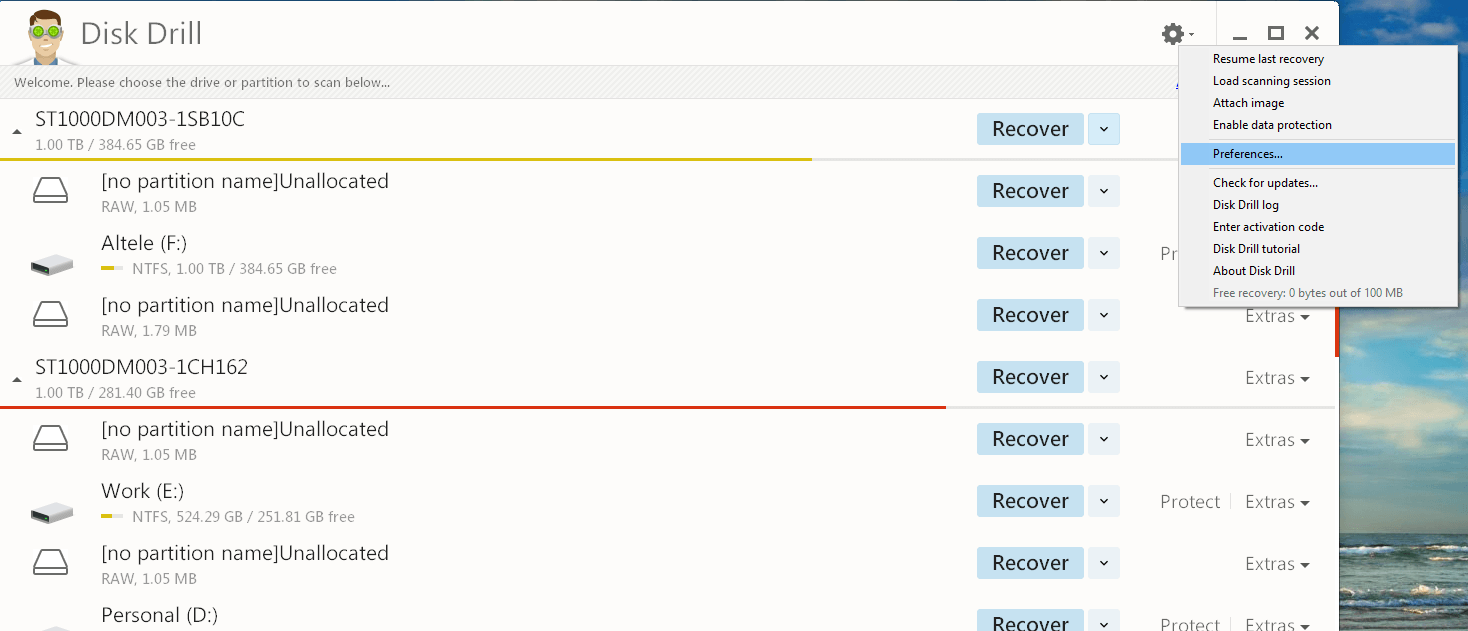Click the Altele (F:) drive icon
Image resolution: width=1468 pixels, height=631 pixels.
pyautogui.click(x=52, y=264)
